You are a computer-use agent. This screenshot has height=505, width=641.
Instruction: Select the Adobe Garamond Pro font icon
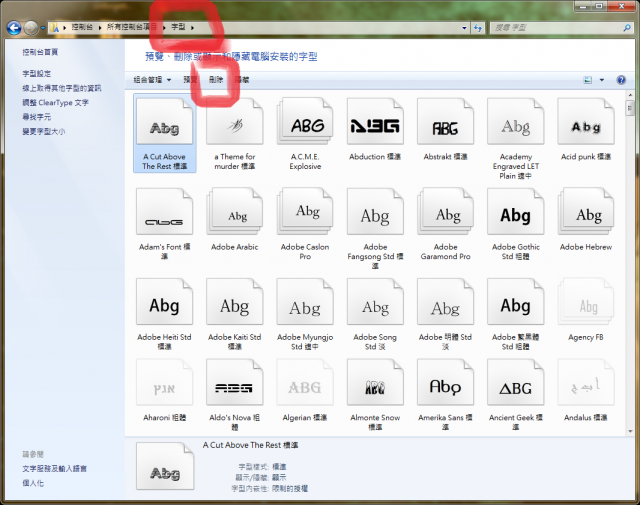coord(446,211)
